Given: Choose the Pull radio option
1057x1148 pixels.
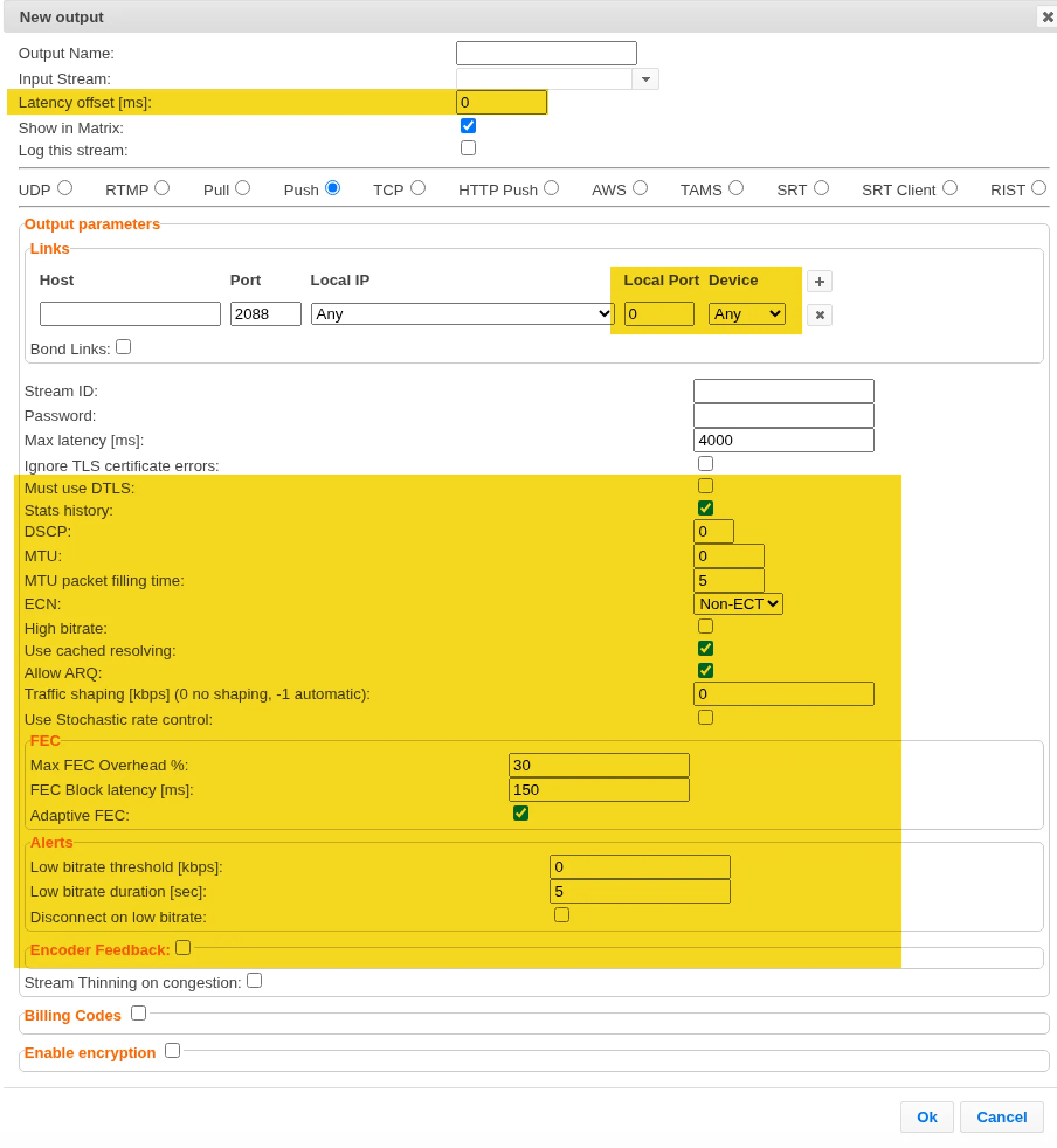Looking at the screenshot, I should tap(243, 188).
